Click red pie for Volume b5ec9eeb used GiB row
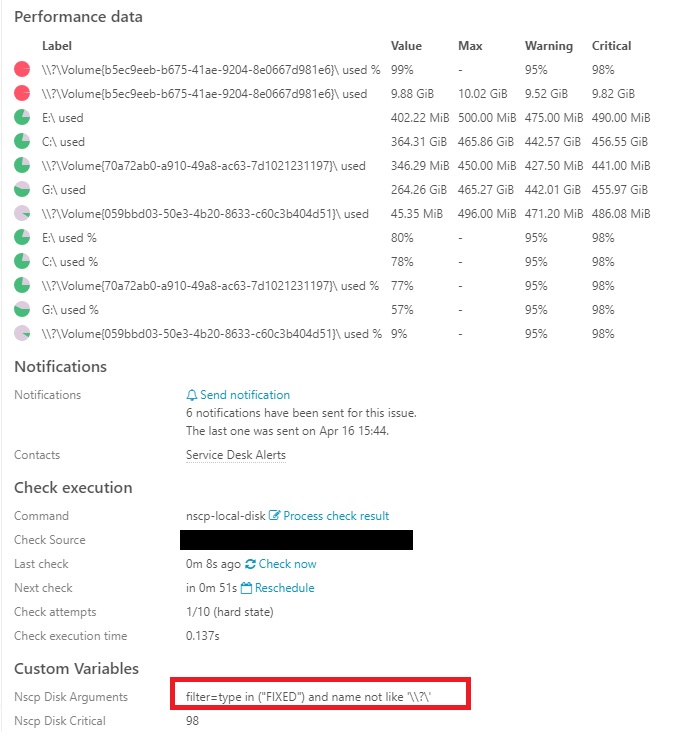Image resolution: width=682 pixels, height=749 pixels. coord(22,94)
